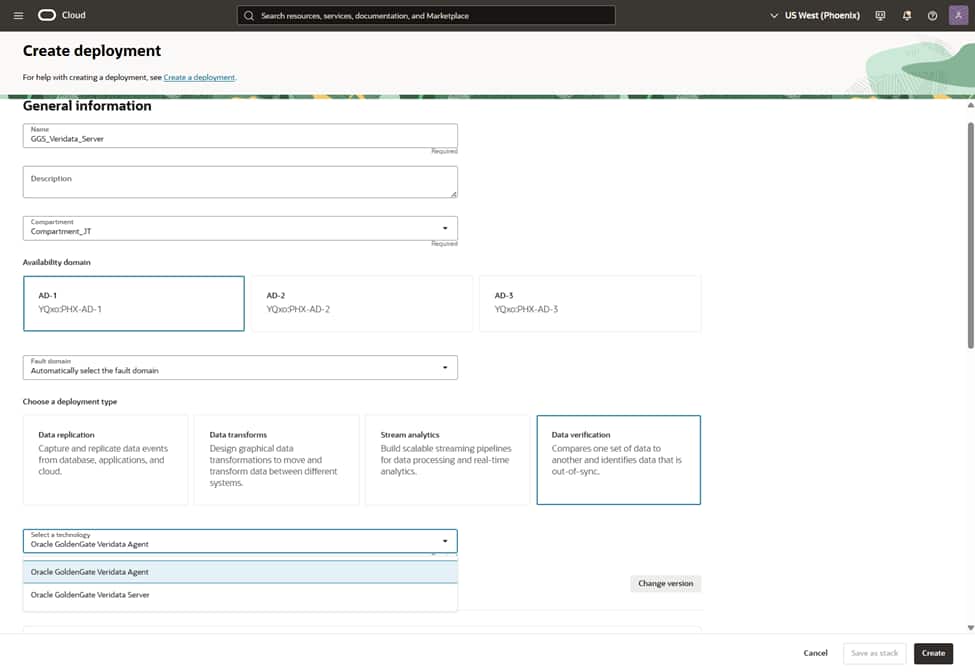This screenshot has width=975, height=672.
Task: Click the Cancel button
Action: coord(815,653)
